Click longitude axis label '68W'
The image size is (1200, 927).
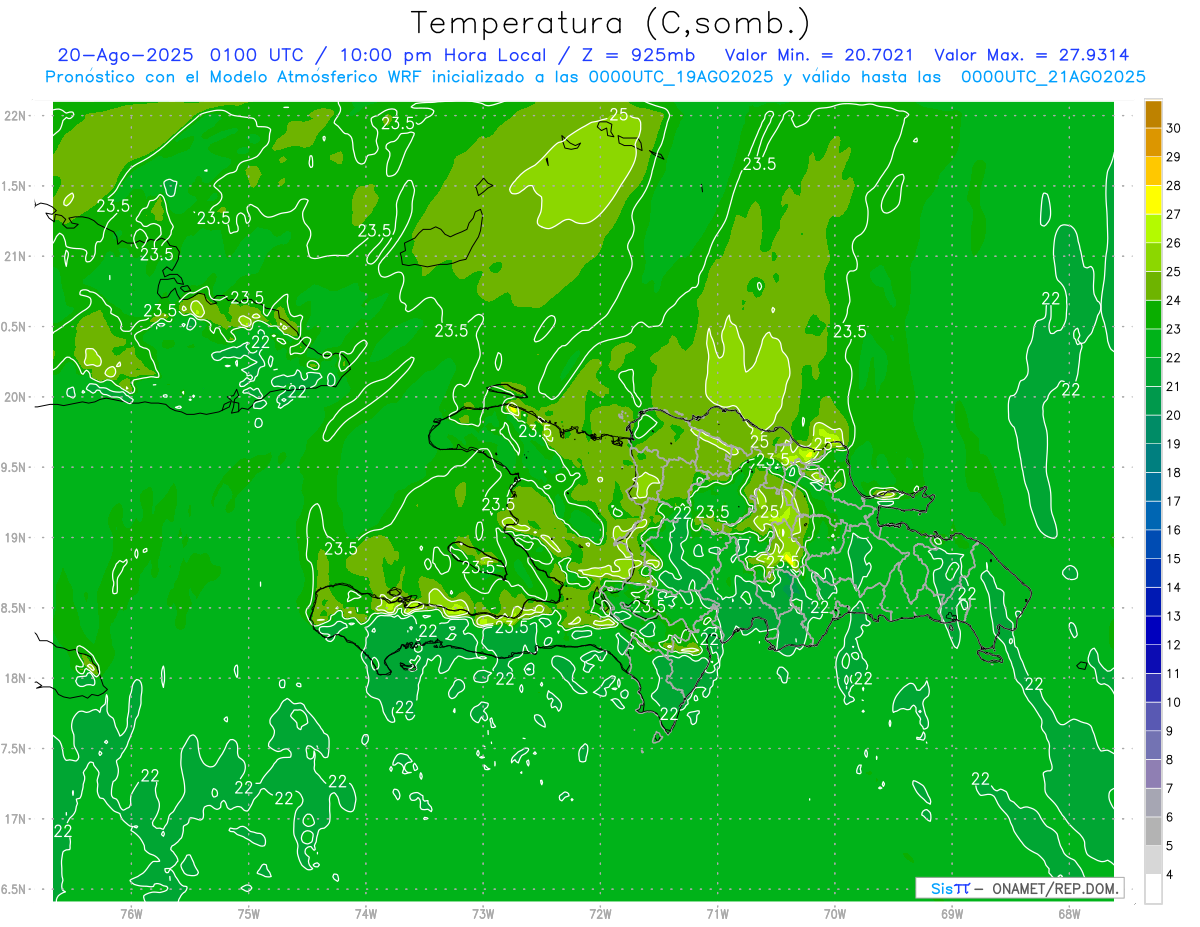point(1069,913)
